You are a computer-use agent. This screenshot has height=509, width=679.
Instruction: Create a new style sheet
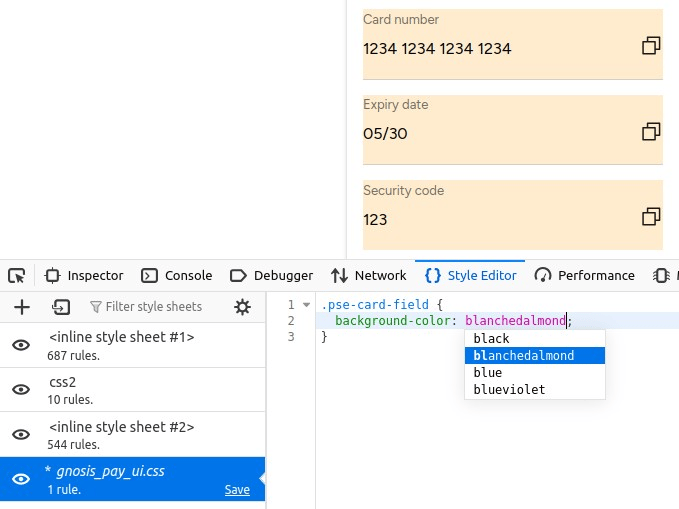pyautogui.click(x=22, y=307)
